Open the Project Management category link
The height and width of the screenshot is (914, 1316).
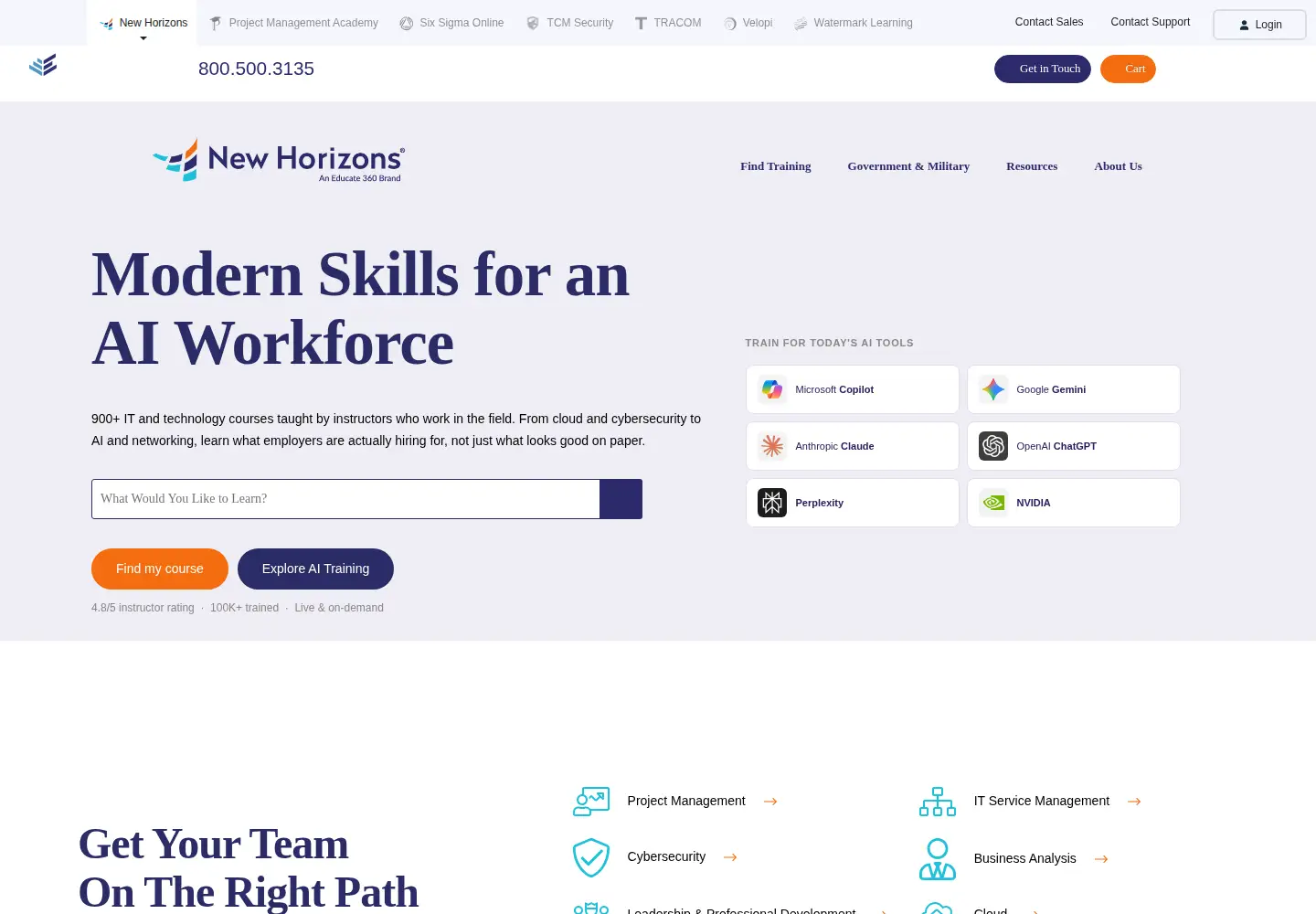tap(686, 801)
